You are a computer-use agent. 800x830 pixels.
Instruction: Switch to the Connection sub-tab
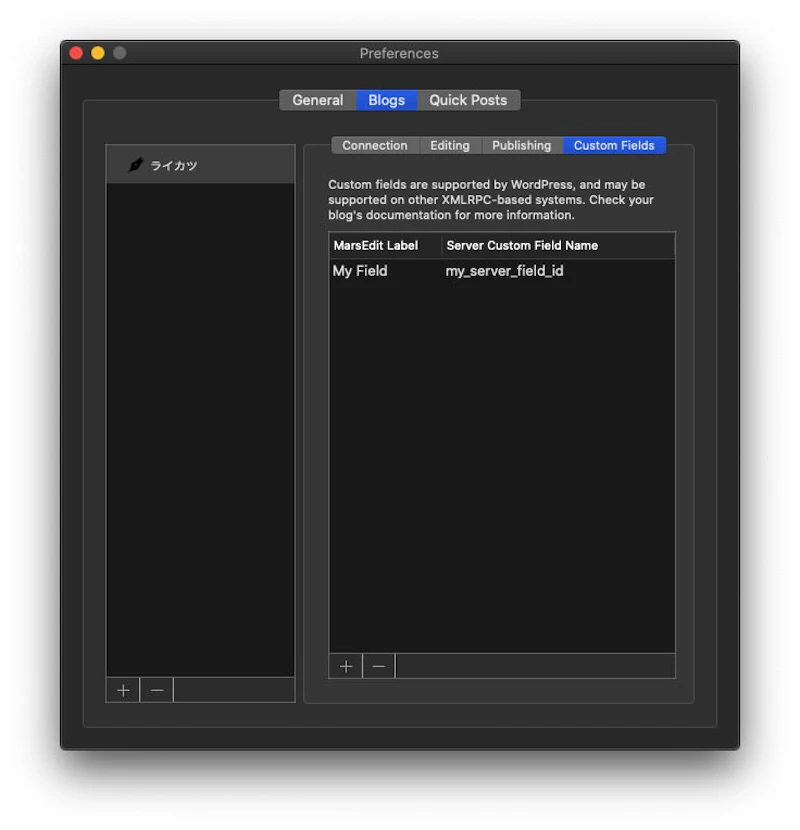click(375, 145)
